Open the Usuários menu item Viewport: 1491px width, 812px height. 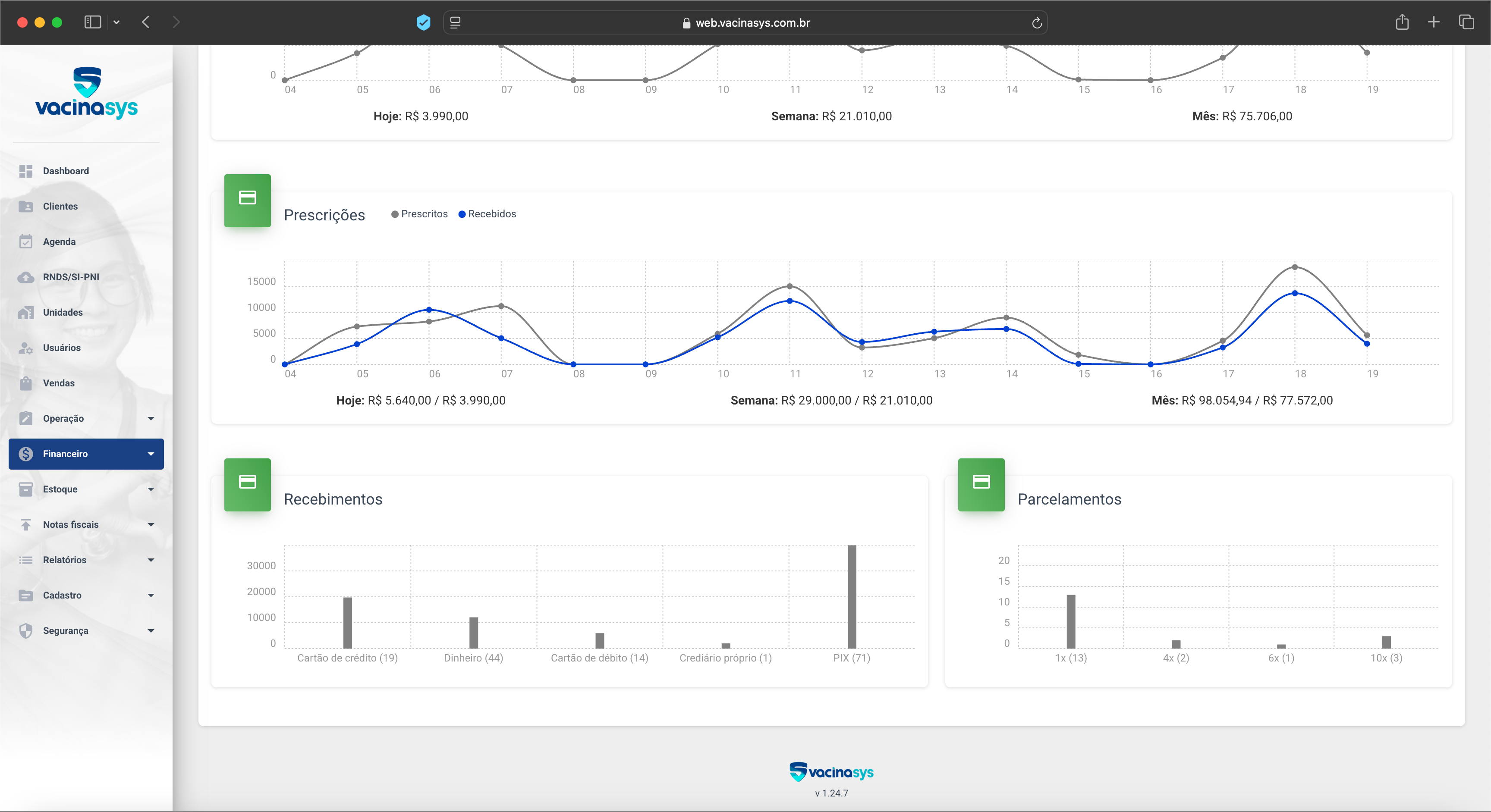click(86, 348)
